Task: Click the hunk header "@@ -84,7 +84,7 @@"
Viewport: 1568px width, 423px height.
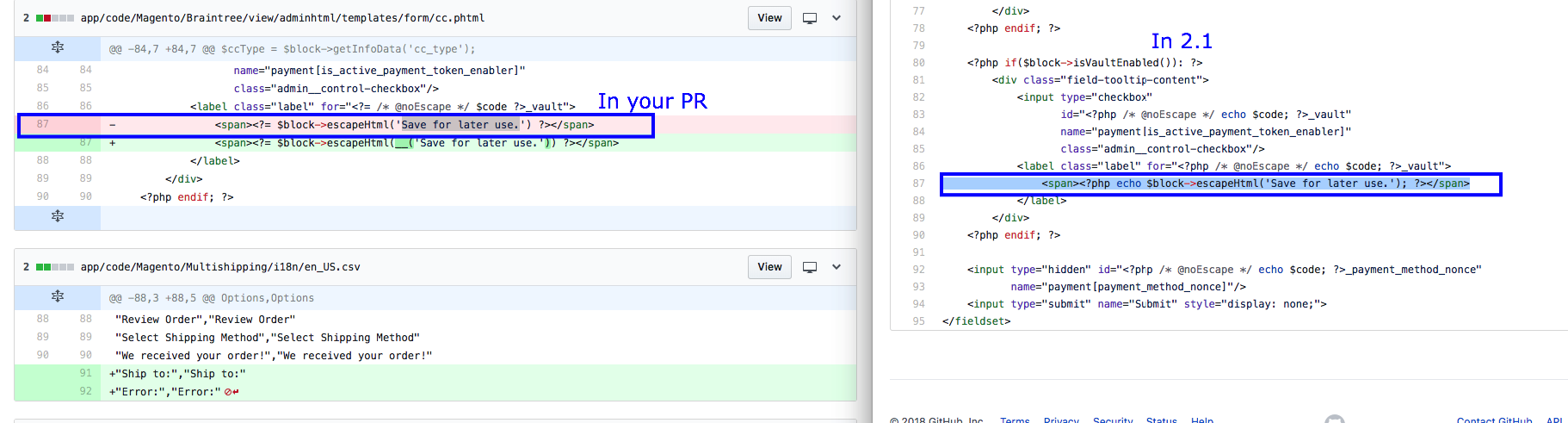Action: [x=292, y=49]
